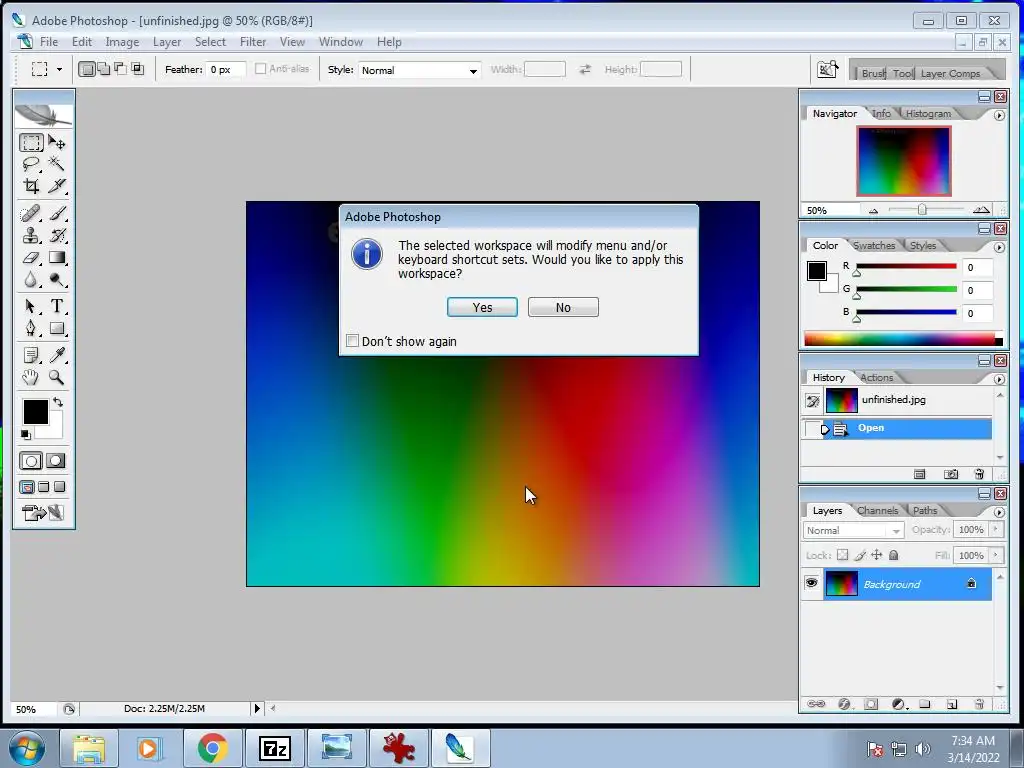1024x768 pixels.
Task: Select the Pen tool
Action: click(31, 328)
